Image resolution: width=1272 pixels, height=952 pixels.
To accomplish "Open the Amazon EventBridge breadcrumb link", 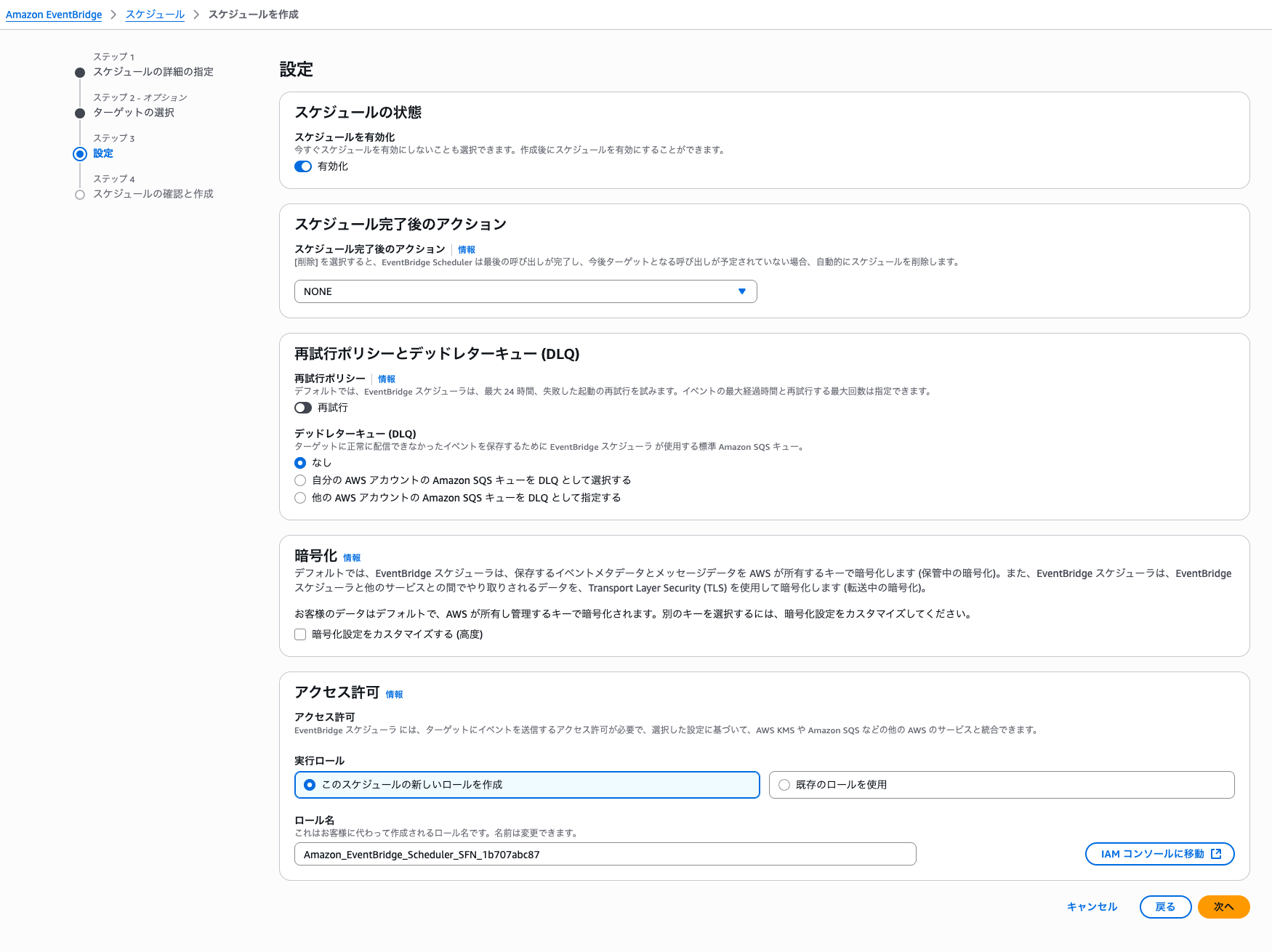I will 54,15.
